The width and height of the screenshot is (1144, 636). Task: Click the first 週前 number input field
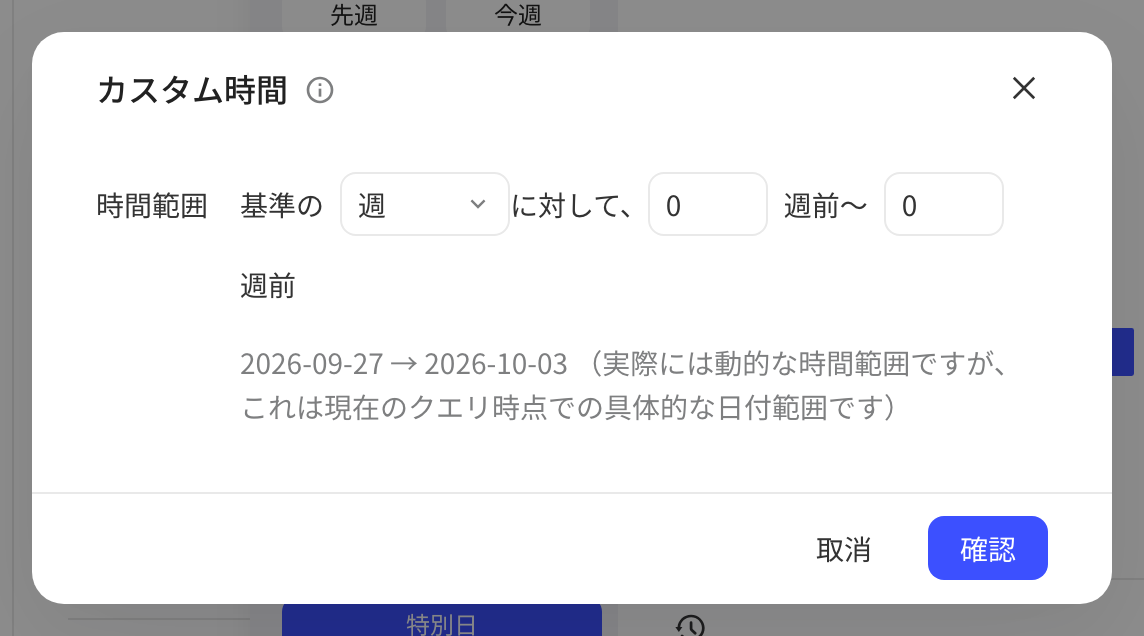pos(708,204)
